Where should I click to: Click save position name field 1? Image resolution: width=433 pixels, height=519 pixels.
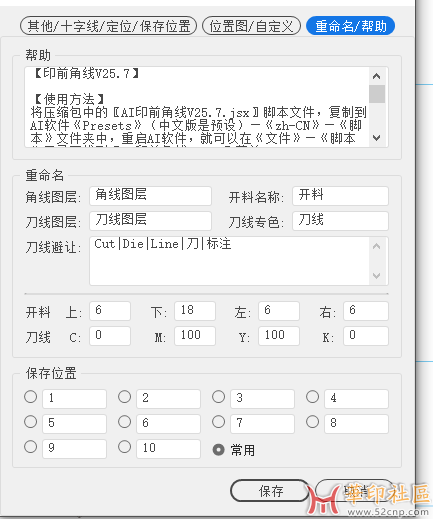click(75, 399)
